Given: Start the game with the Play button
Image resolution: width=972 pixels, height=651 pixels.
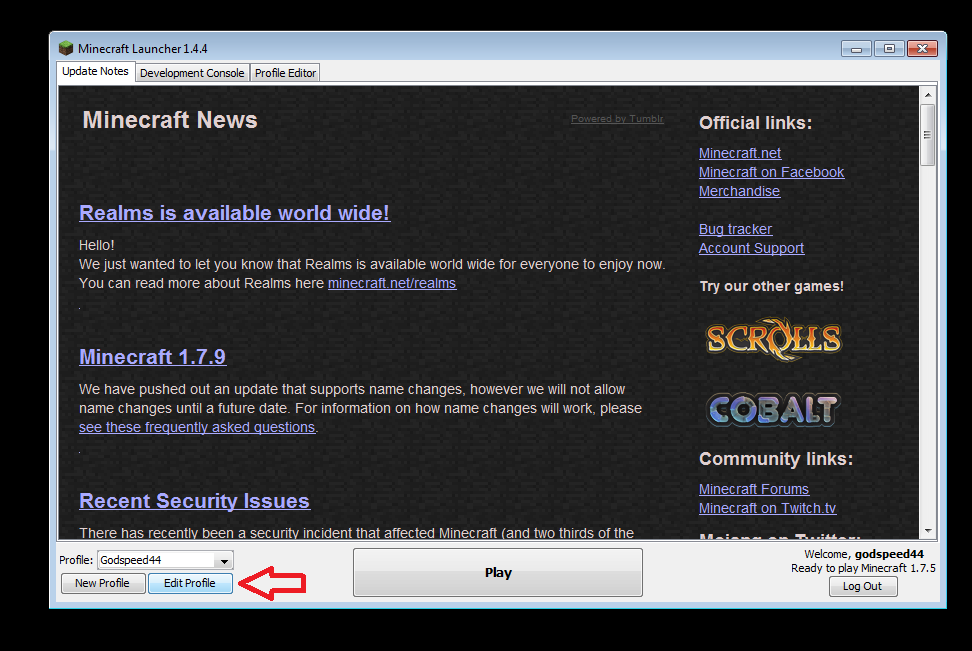Looking at the screenshot, I should pyautogui.click(x=498, y=572).
